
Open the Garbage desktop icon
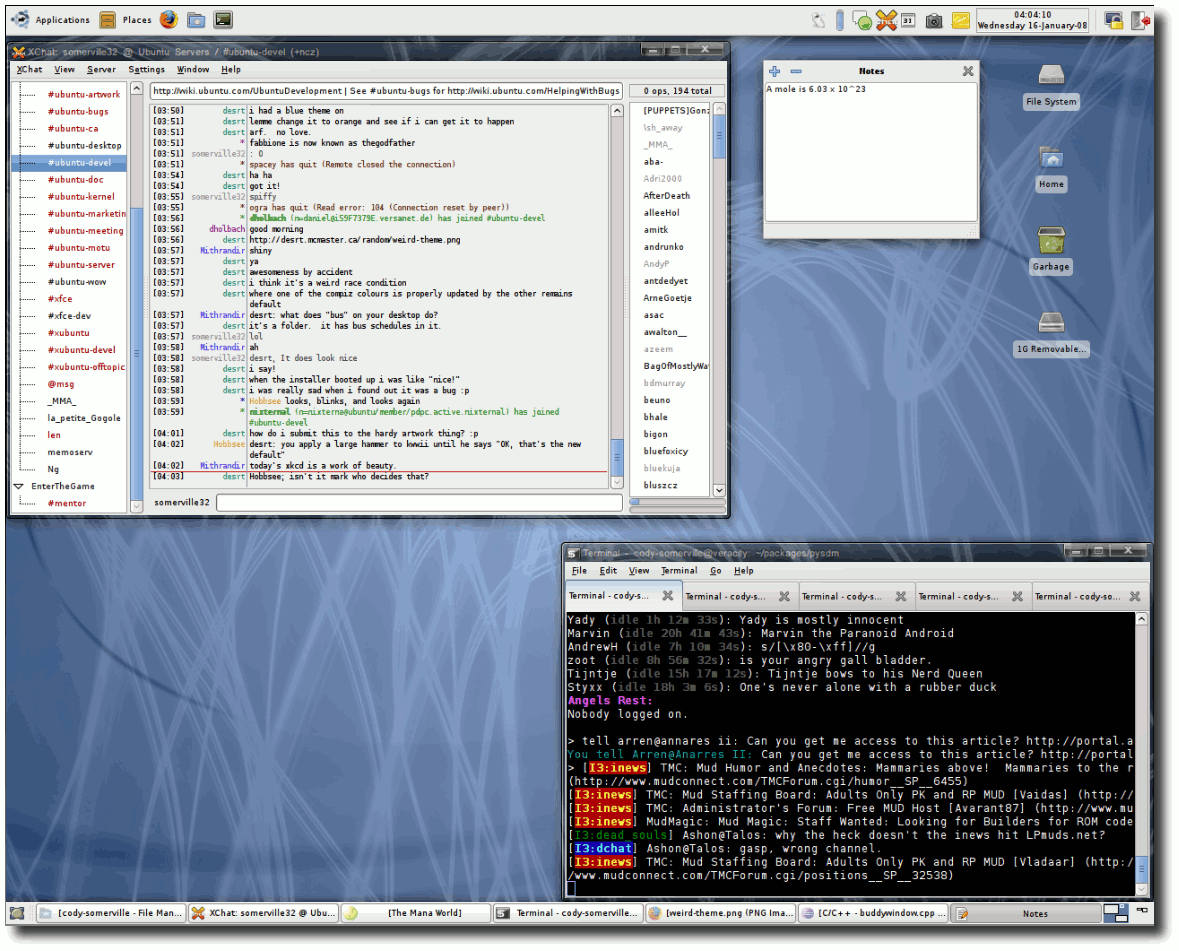click(1051, 250)
